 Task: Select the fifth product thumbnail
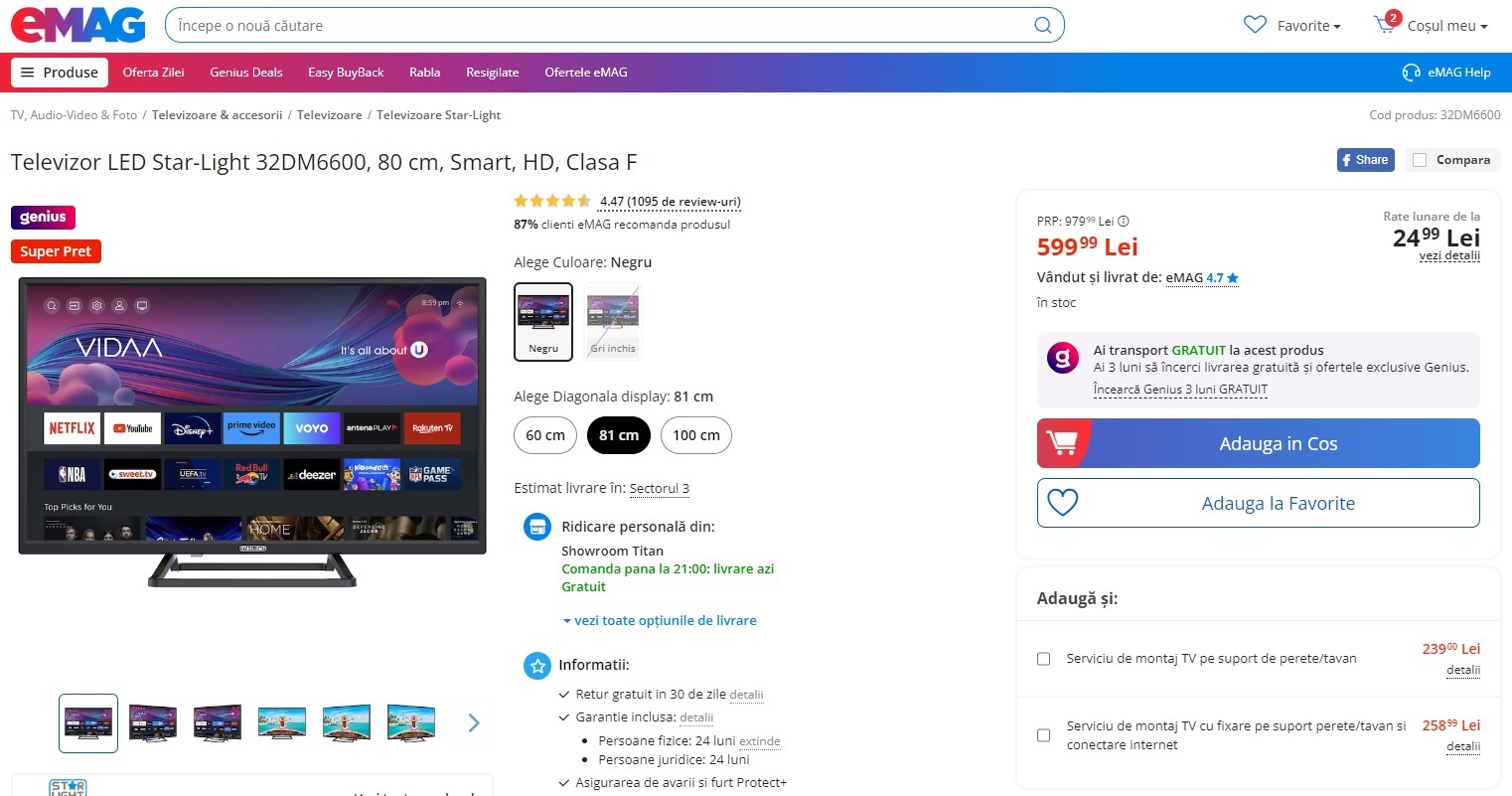click(347, 723)
